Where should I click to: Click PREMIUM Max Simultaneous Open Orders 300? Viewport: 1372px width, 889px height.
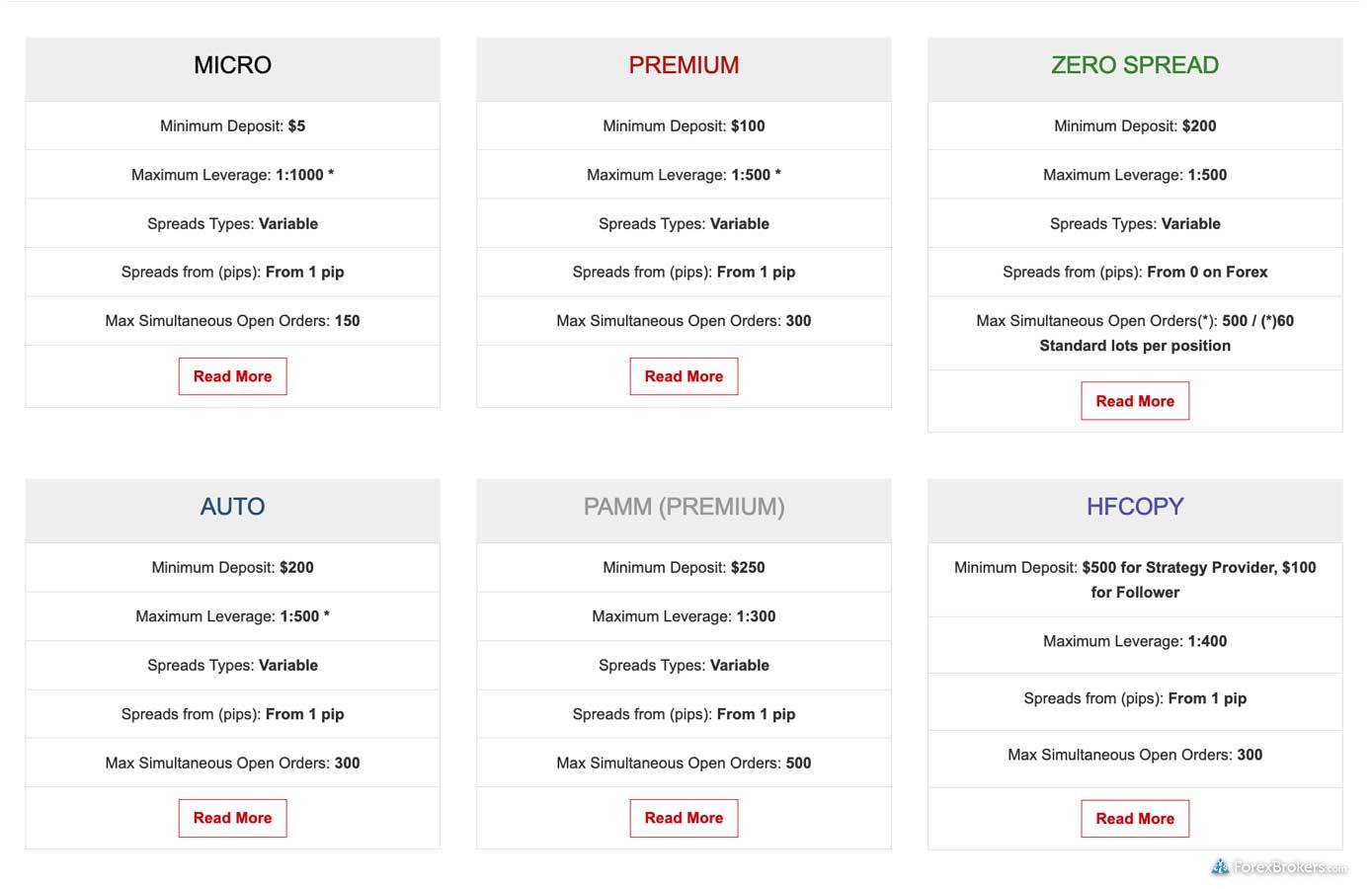point(684,321)
